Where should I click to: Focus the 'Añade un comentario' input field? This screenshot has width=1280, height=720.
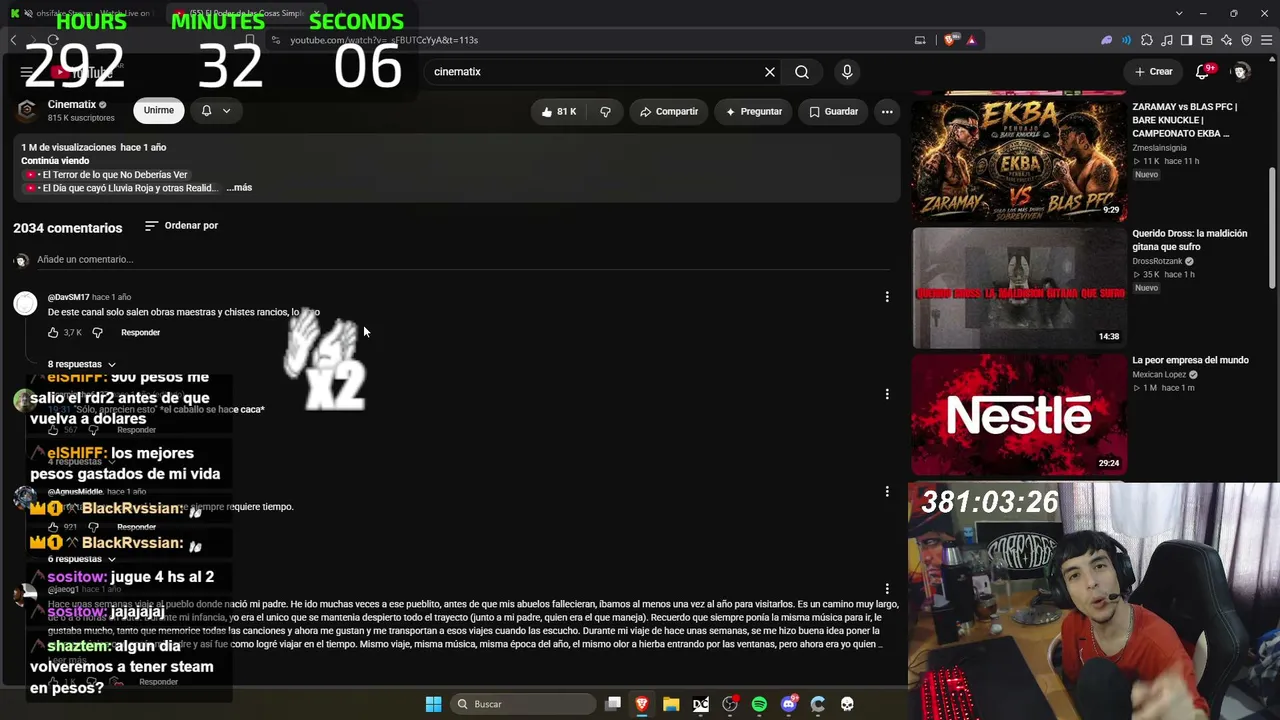pos(463,260)
